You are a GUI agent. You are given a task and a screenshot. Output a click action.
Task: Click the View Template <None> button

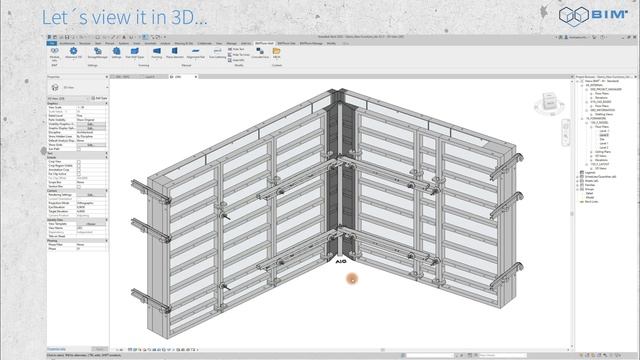[x=91, y=224]
